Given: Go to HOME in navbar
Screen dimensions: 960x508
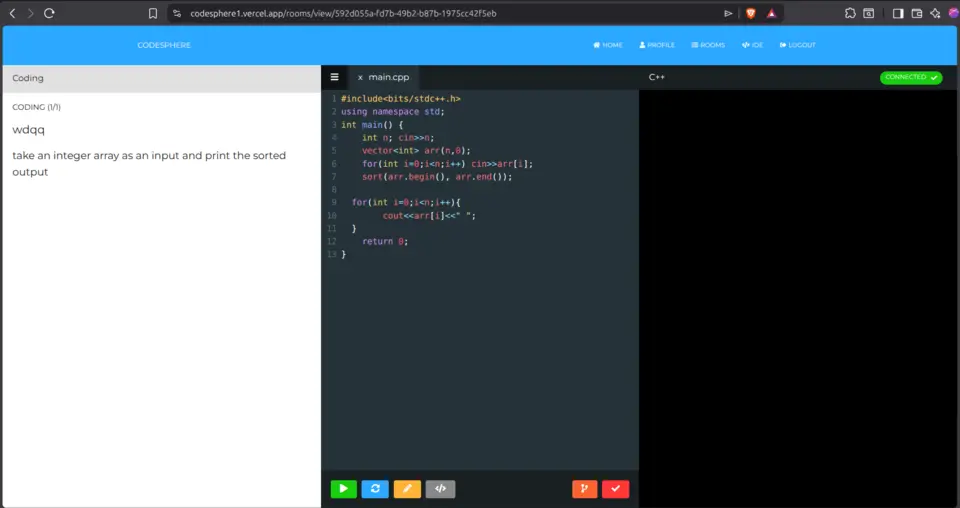Looking at the screenshot, I should point(608,45).
